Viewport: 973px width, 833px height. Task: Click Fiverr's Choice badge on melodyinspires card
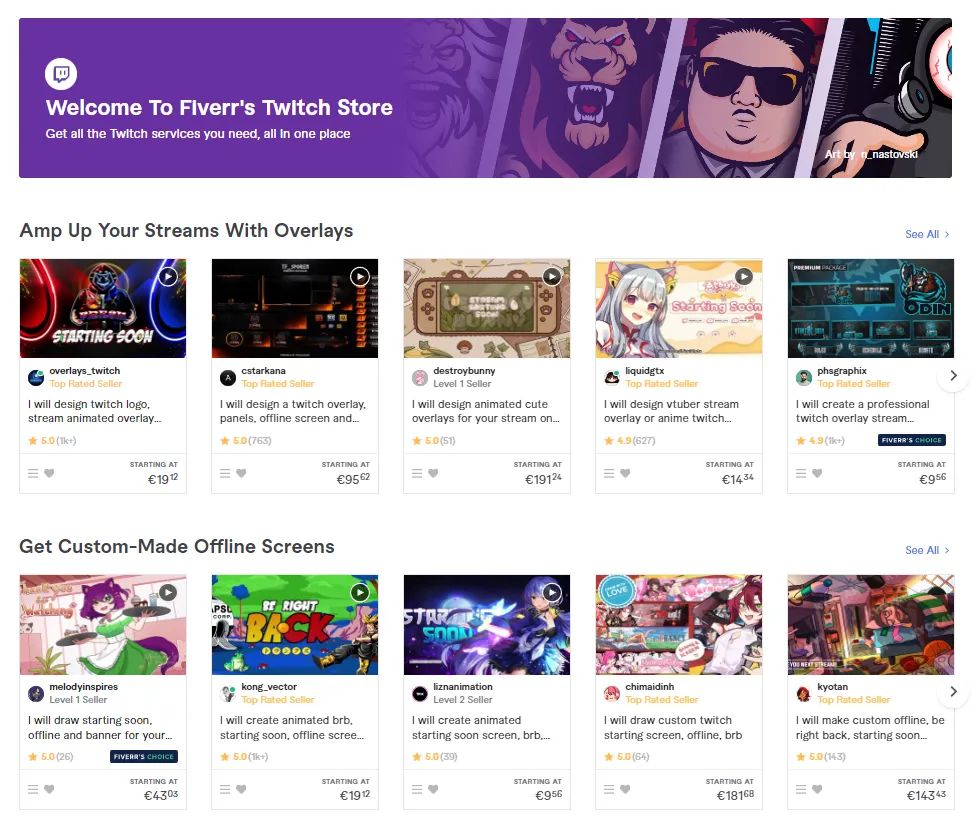pos(144,756)
